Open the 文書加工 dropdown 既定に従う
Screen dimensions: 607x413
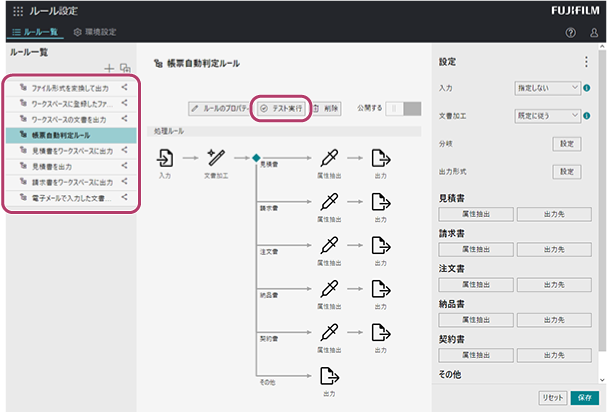(x=547, y=116)
